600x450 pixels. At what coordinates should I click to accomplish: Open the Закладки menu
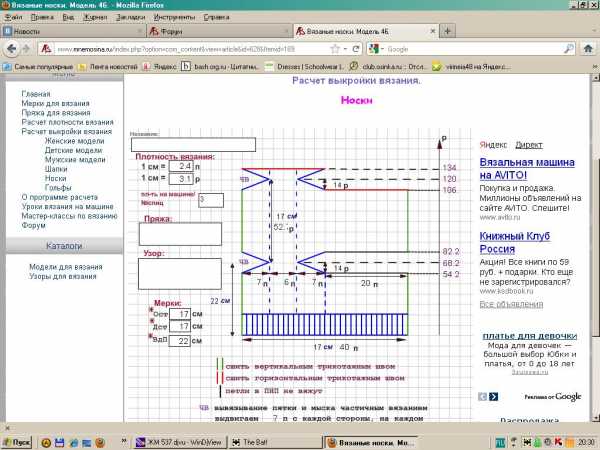[x=124, y=17]
